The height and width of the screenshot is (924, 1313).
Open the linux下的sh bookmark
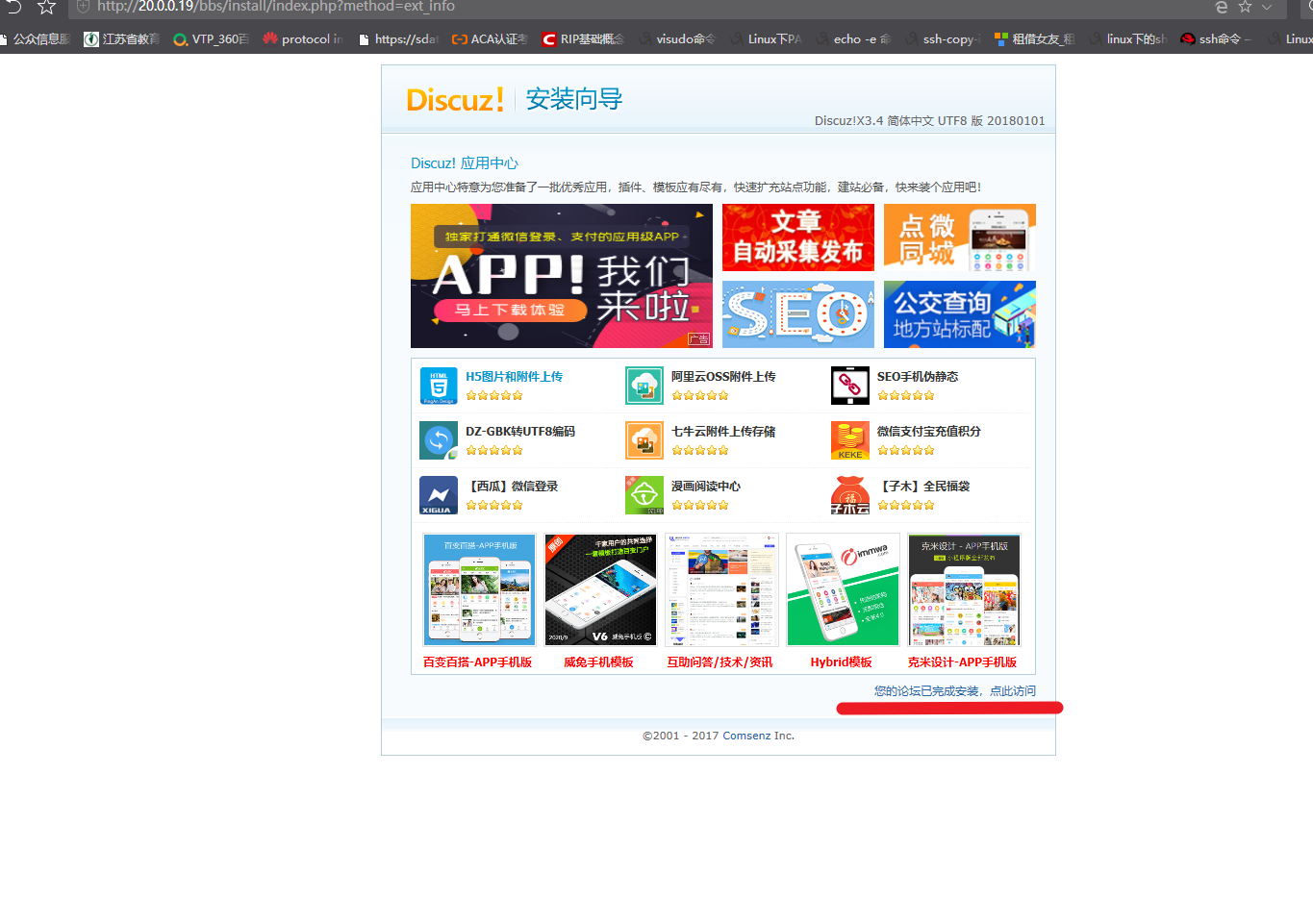[x=1127, y=39]
